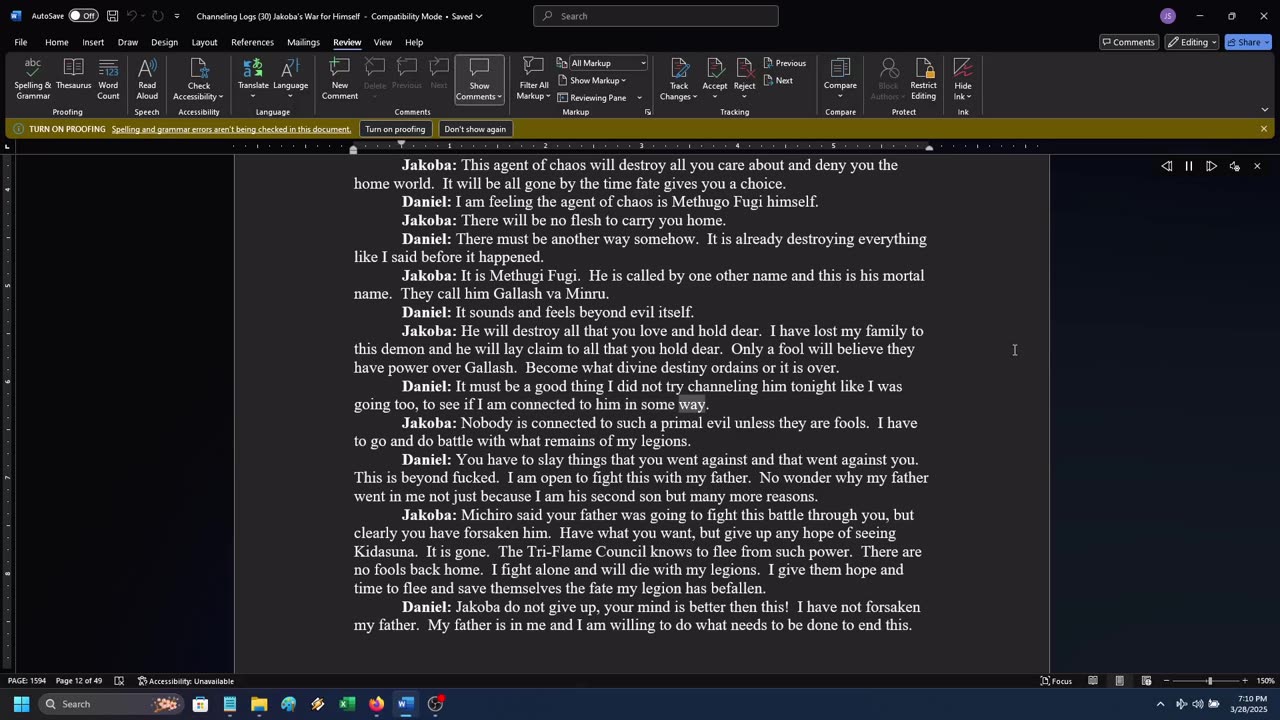Click the Translate icon
Screen dimensions: 1280x720
(253, 69)
